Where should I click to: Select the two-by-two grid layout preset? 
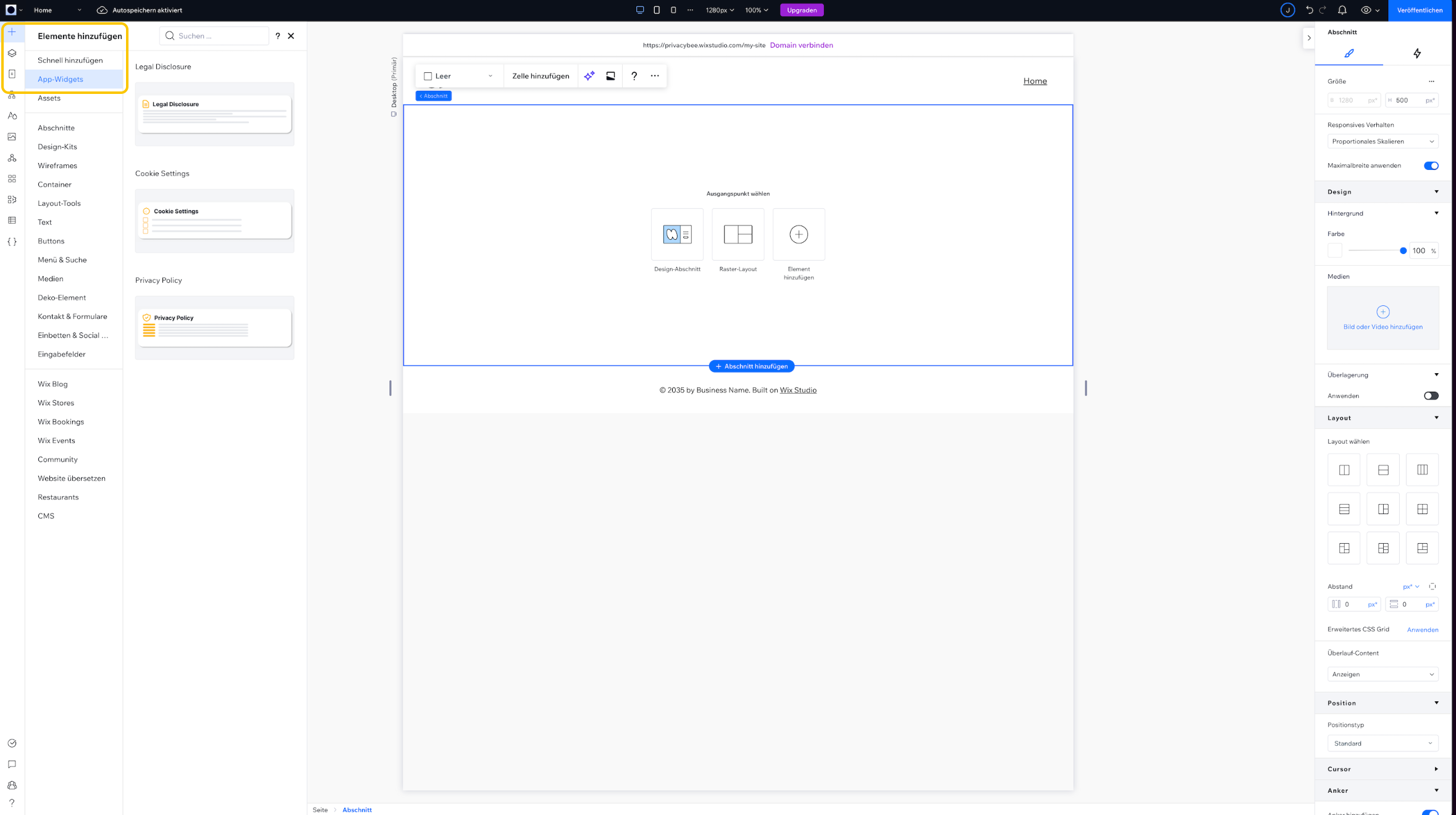pyautogui.click(x=1422, y=509)
